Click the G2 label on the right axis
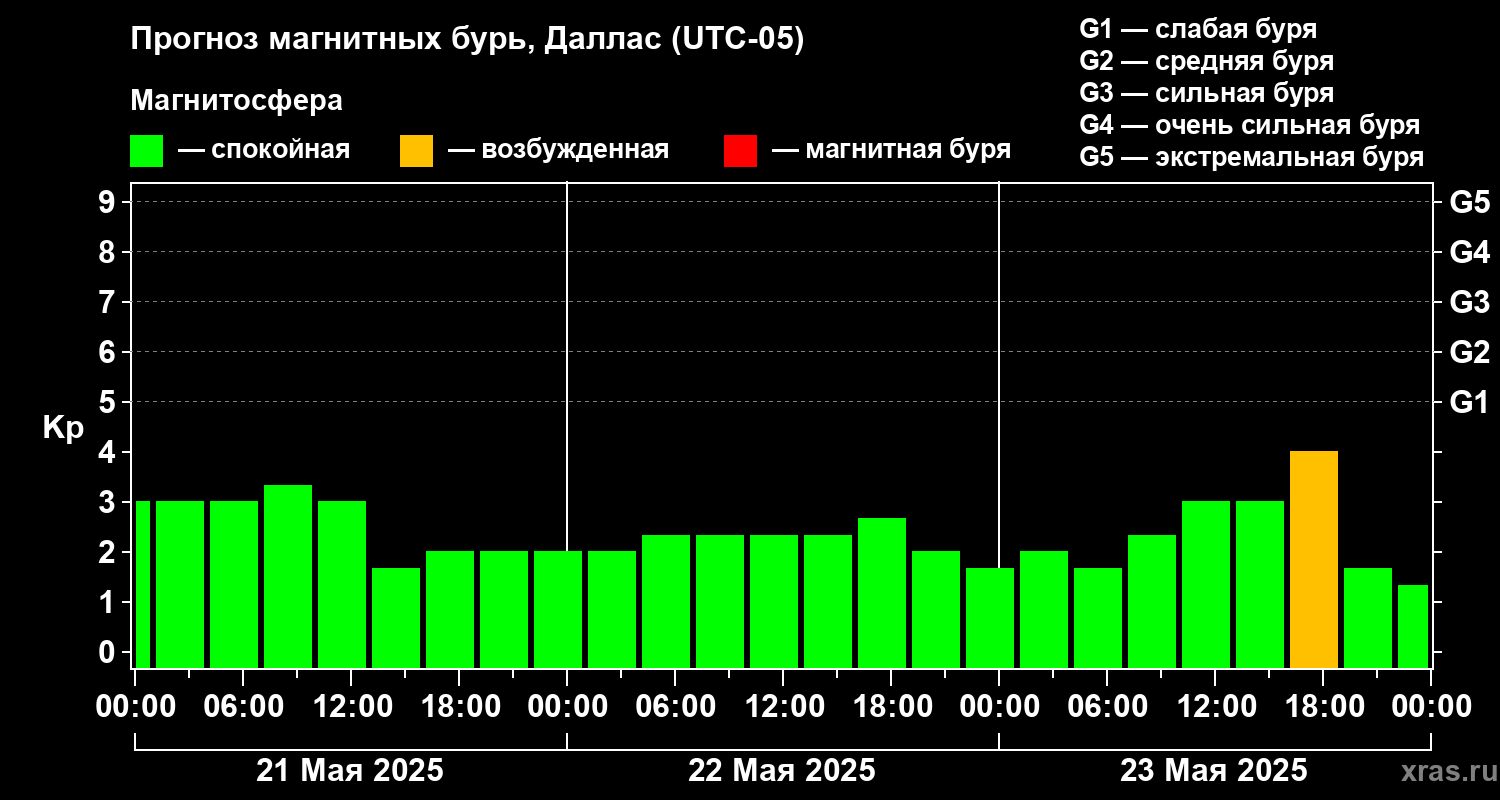Image resolution: width=1500 pixels, height=800 pixels. tap(1469, 352)
